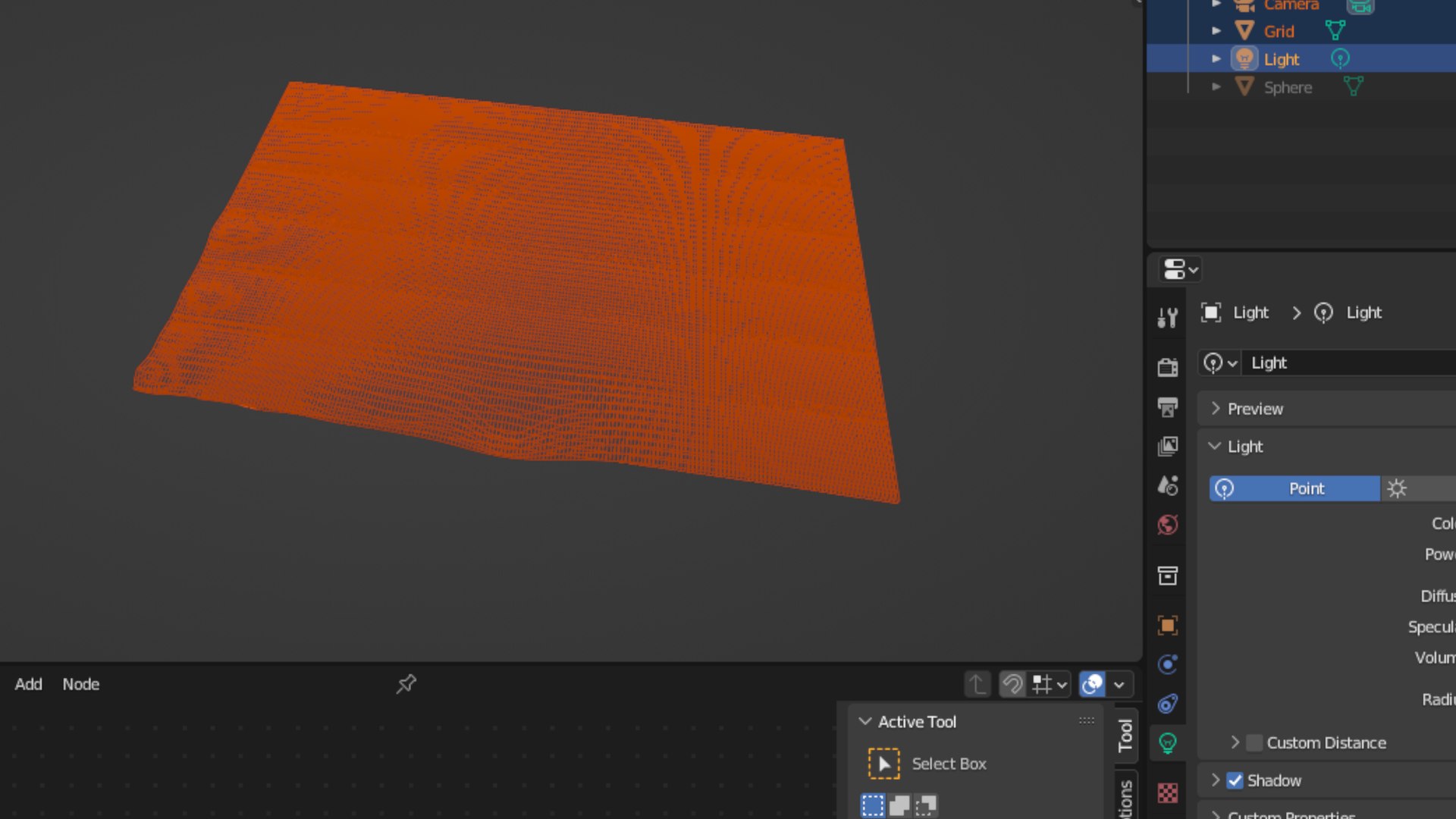The height and width of the screenshot is (819, 1456).
Task: Toggle node snapping magnet button
Action: (1012, 684)
